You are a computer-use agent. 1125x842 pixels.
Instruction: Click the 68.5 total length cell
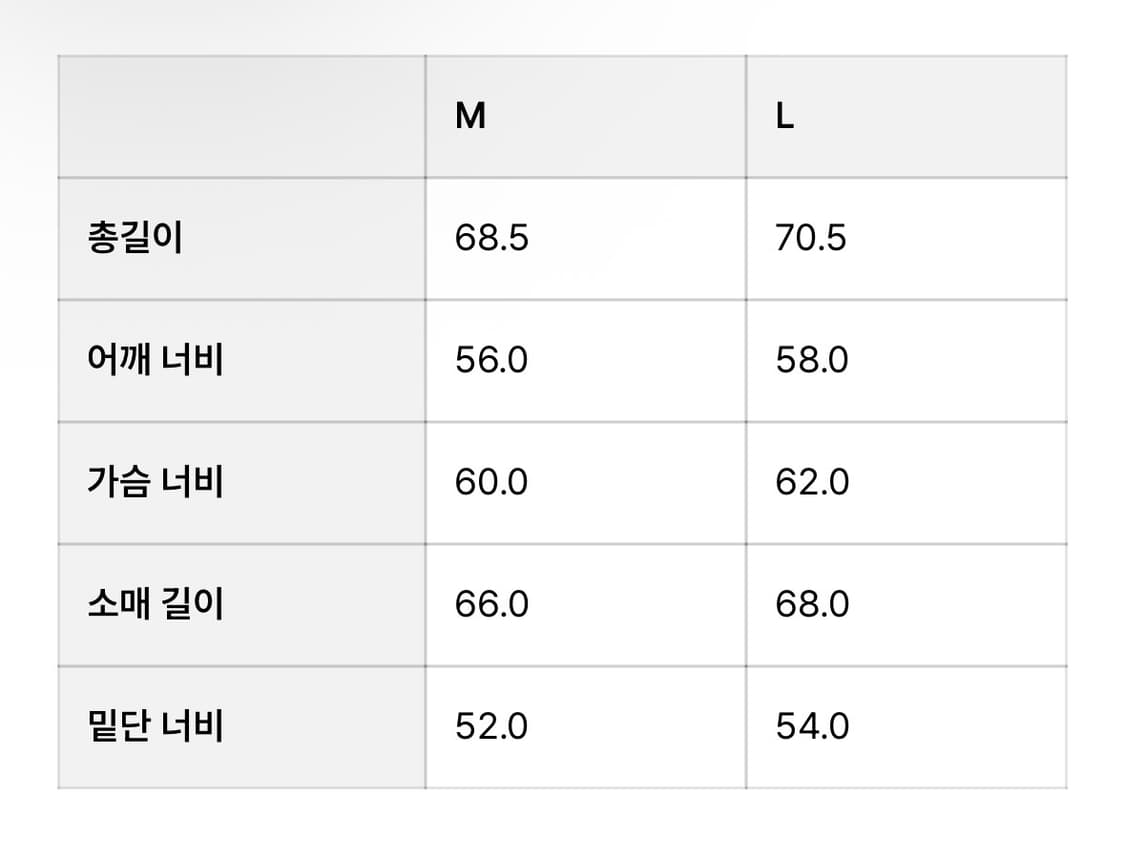(492, 239)
